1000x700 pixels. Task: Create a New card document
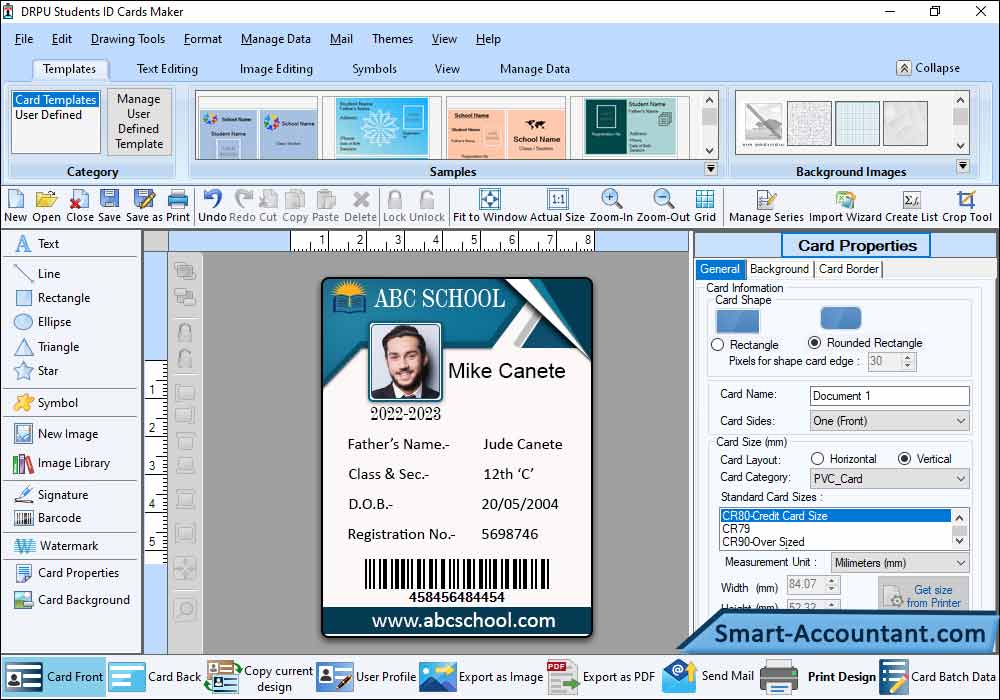15,206
